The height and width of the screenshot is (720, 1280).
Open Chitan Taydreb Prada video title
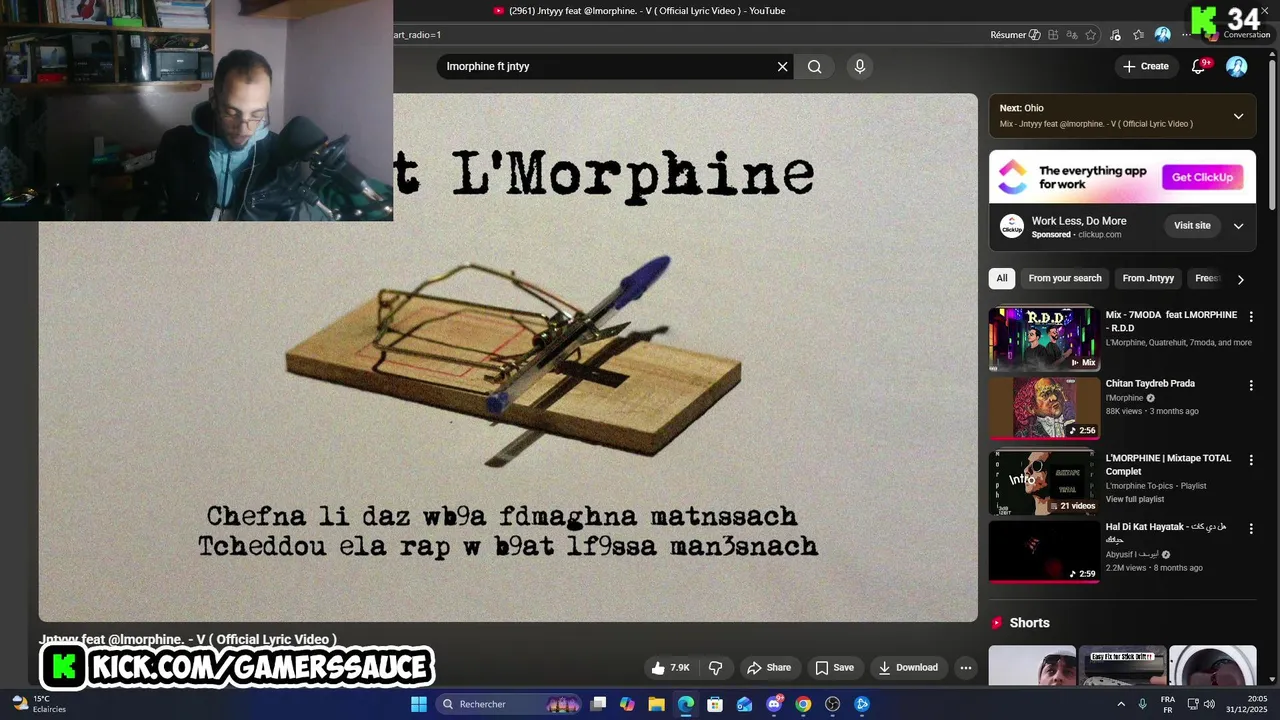[x=1150, y=384]
